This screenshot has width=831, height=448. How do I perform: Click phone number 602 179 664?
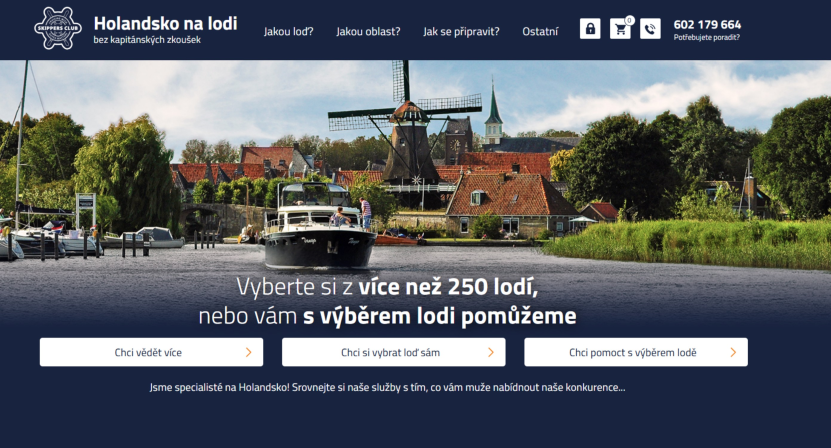point(708,24)
